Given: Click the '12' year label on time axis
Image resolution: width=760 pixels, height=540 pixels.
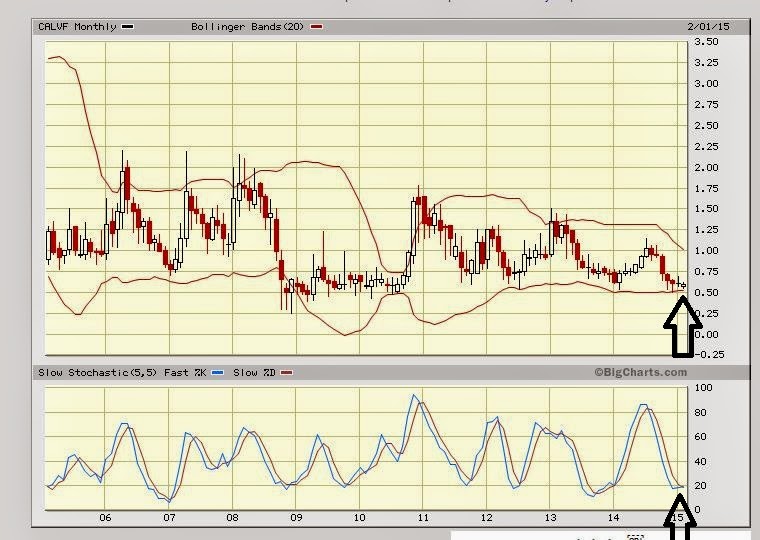Looking at the screenshot, I should [487, 518].
